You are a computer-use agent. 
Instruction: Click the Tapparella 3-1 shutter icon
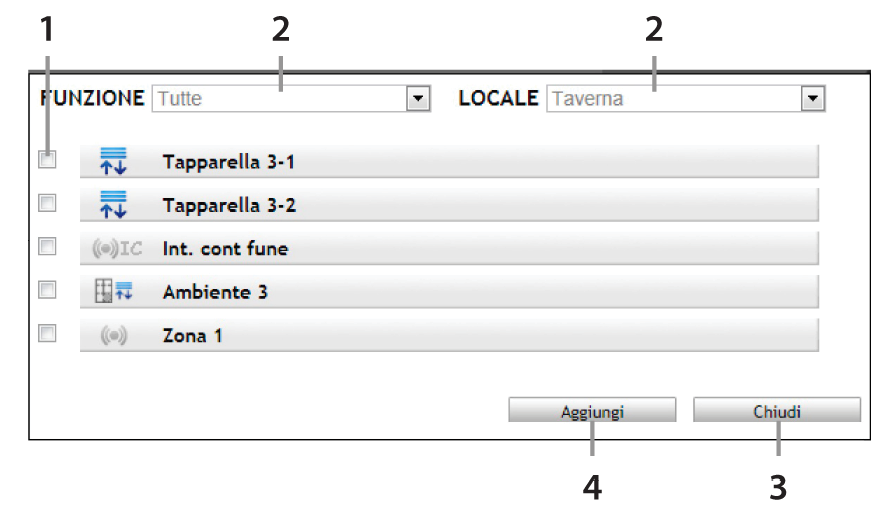[x=114, y=160]
